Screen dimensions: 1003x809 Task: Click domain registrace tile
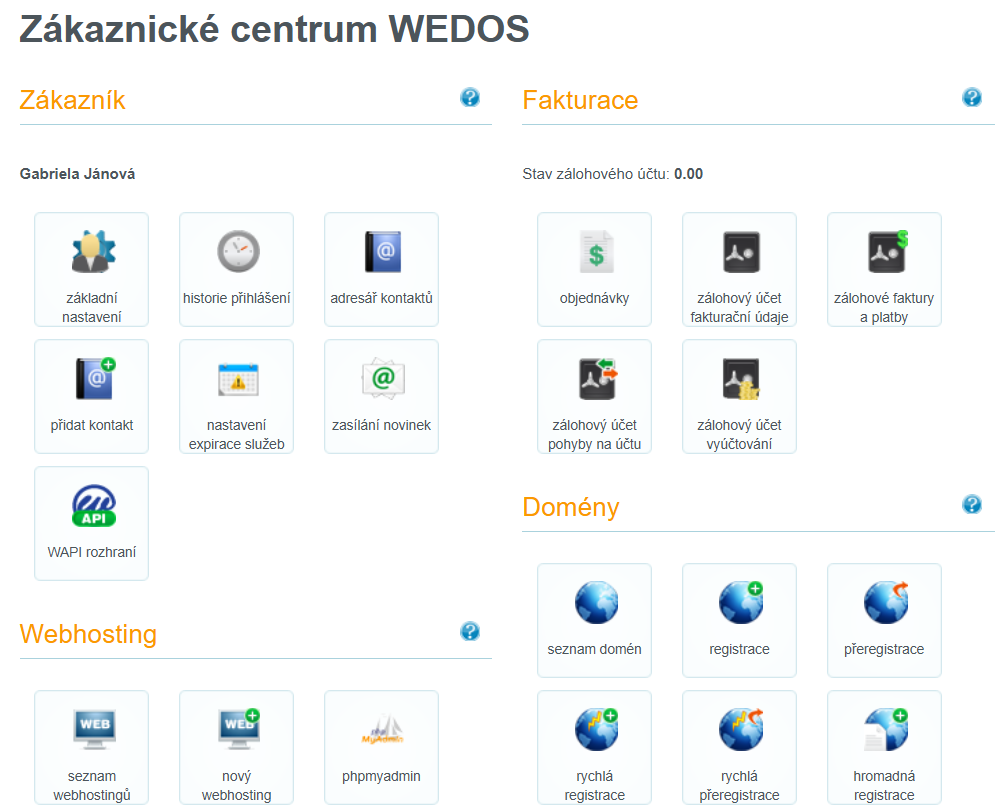(739, 620)
